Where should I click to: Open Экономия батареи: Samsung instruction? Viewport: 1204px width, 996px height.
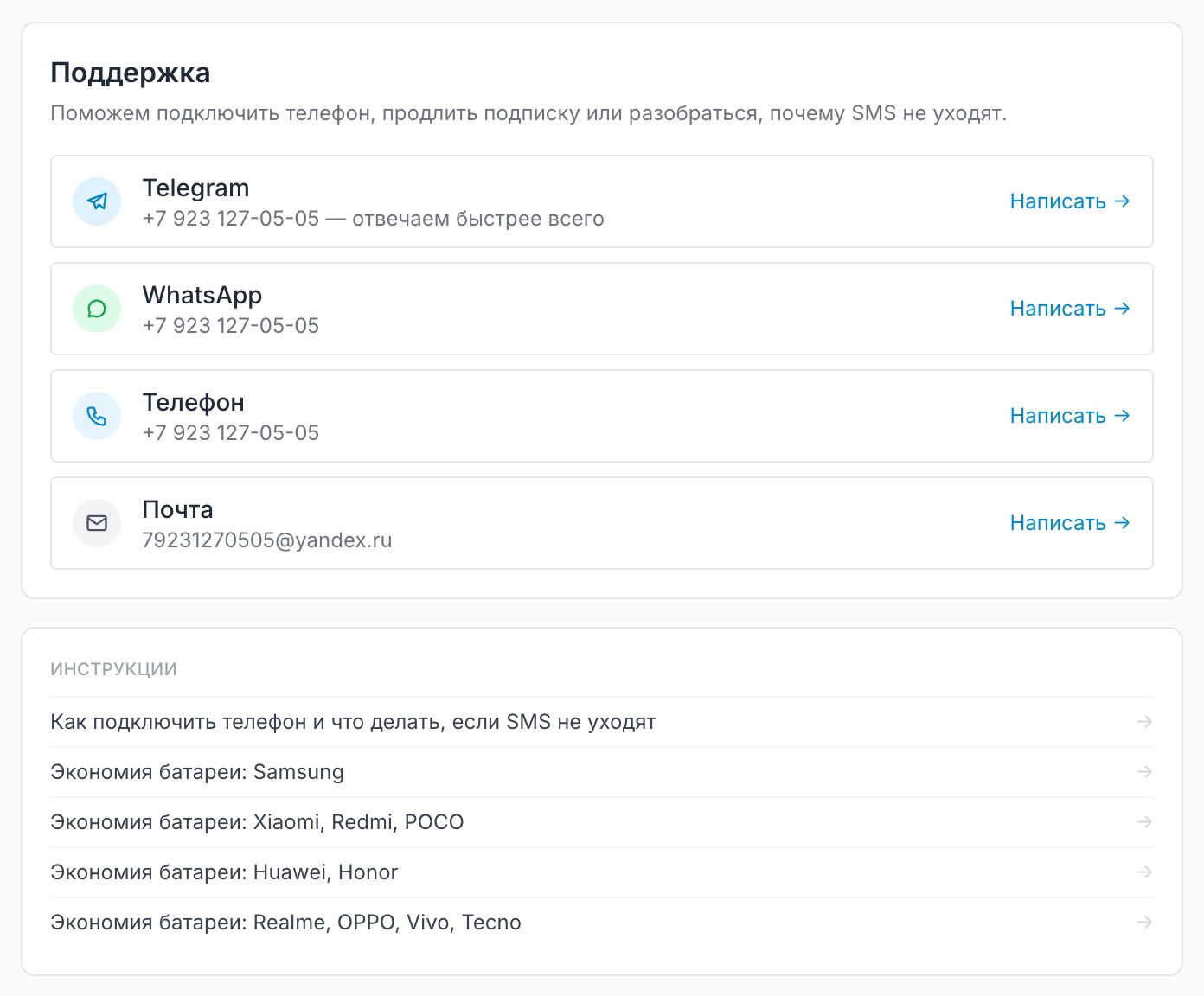[x=602, y=772]
